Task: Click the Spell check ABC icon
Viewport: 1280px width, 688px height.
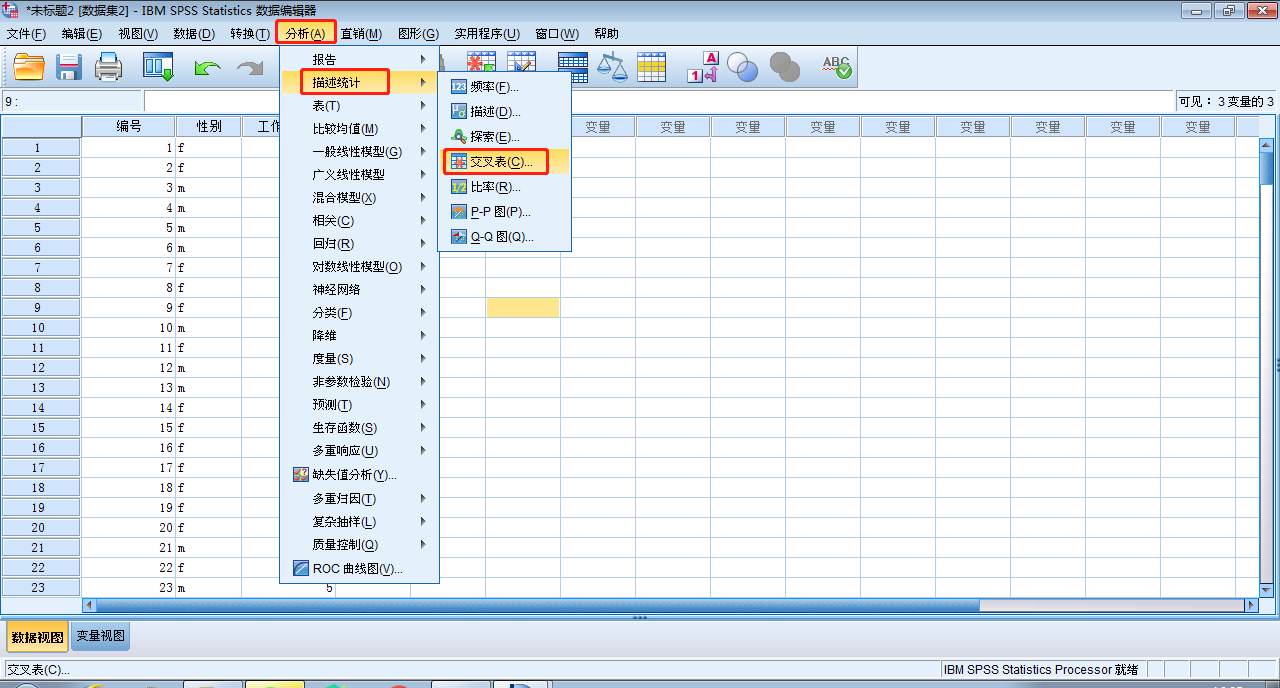Action: click(836, 68)
